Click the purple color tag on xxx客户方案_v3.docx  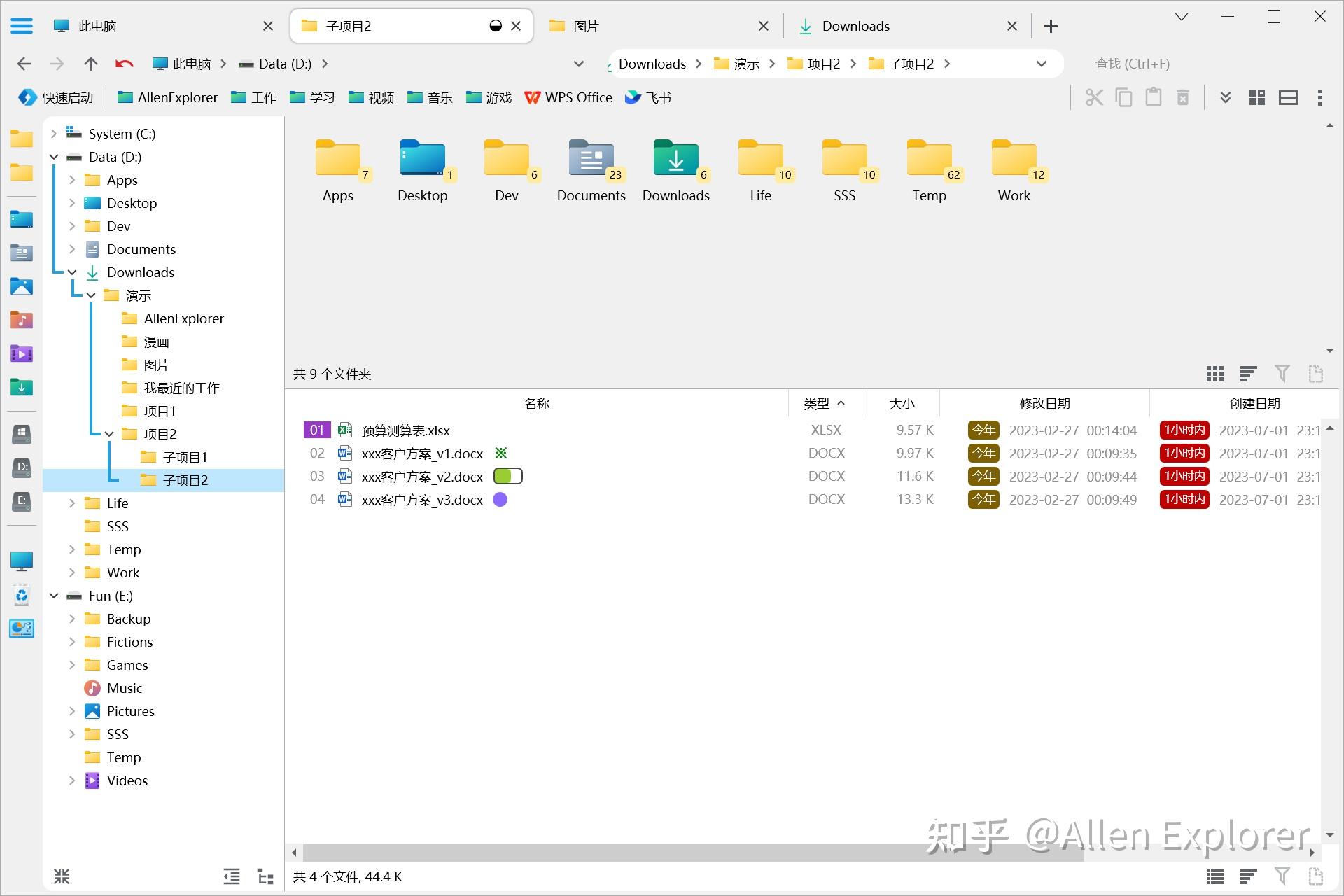pyautogui.click(x=500, y=499)
